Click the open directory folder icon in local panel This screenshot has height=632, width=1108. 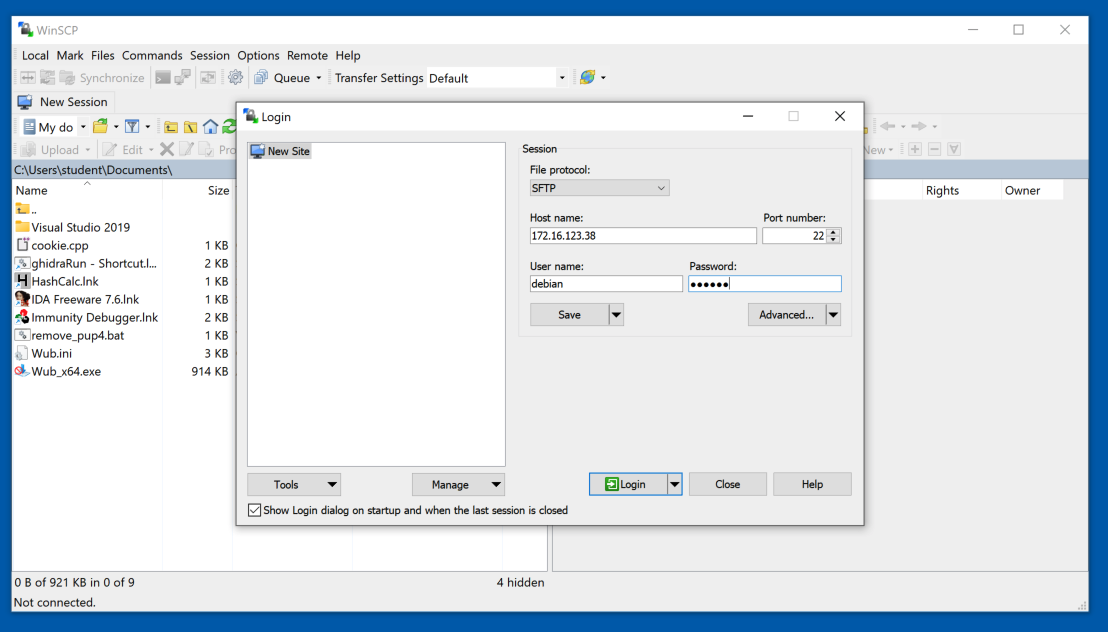pyautogui.click(x=100, y=127)
